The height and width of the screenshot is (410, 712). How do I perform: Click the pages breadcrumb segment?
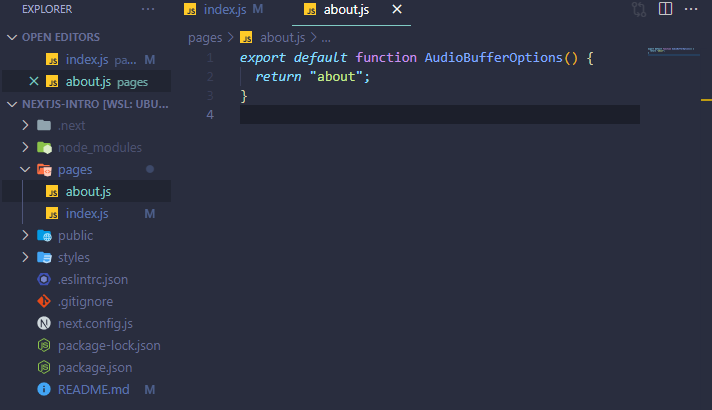[x=205, y=38]
